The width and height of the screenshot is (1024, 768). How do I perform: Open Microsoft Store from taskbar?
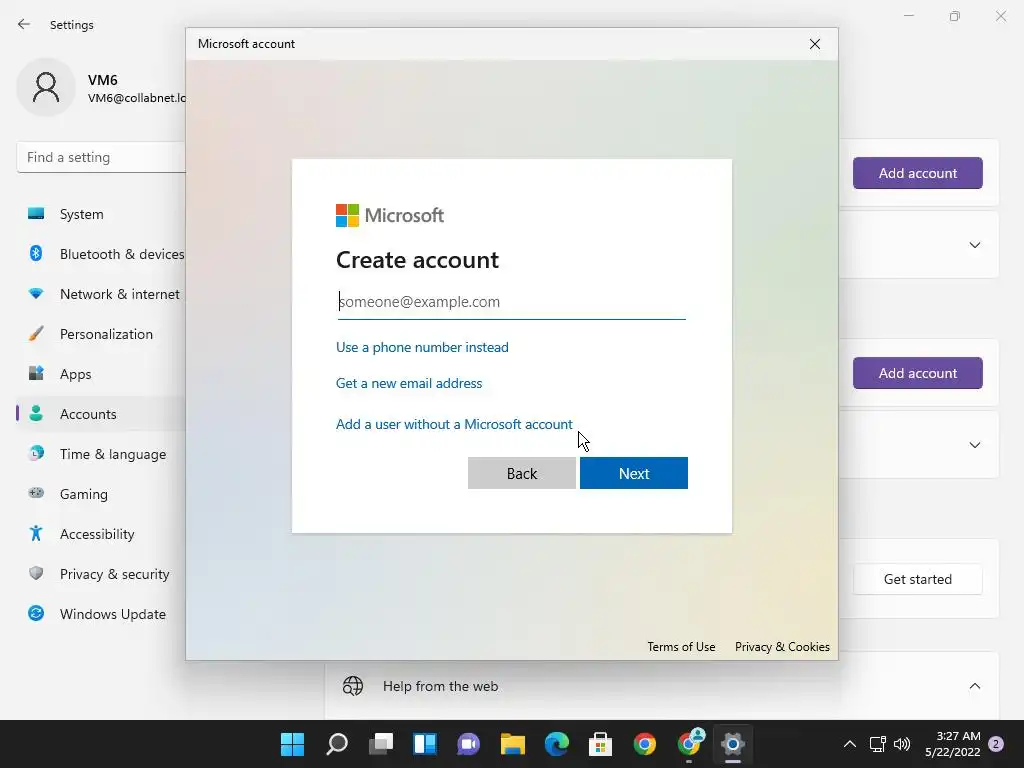coord(600,744)
